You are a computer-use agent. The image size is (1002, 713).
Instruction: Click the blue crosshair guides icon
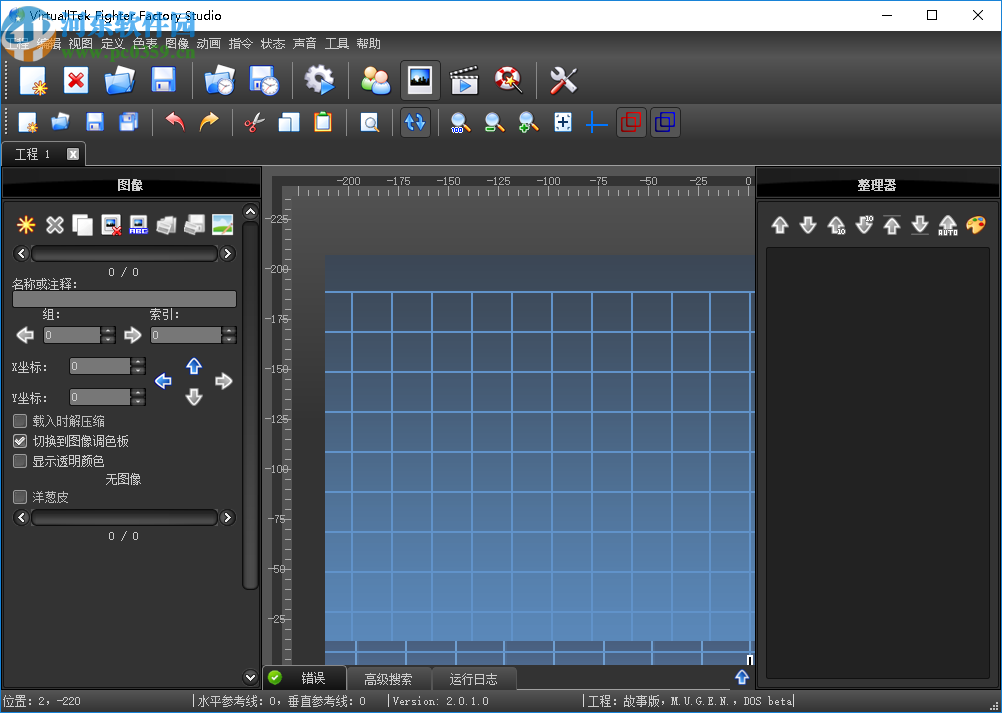pos(596,123)
